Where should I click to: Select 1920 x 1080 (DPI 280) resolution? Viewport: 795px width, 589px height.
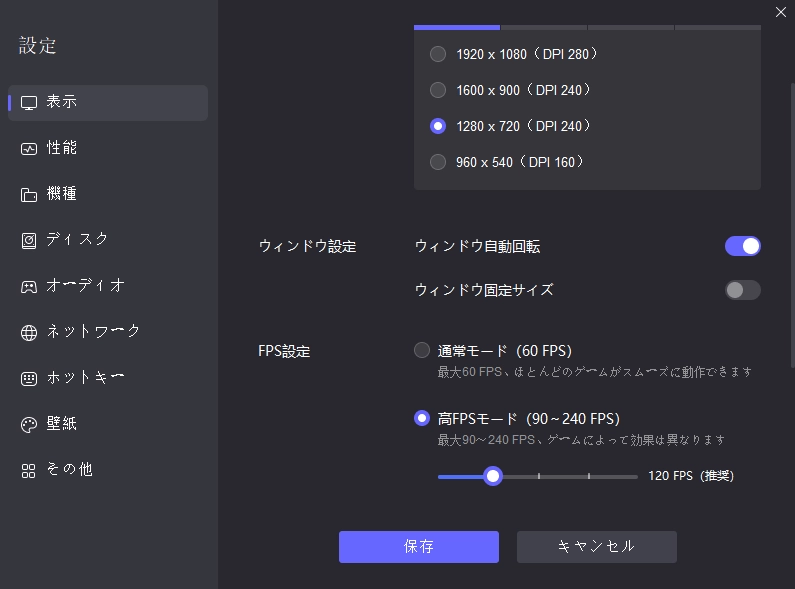click(x=437, y=54)
